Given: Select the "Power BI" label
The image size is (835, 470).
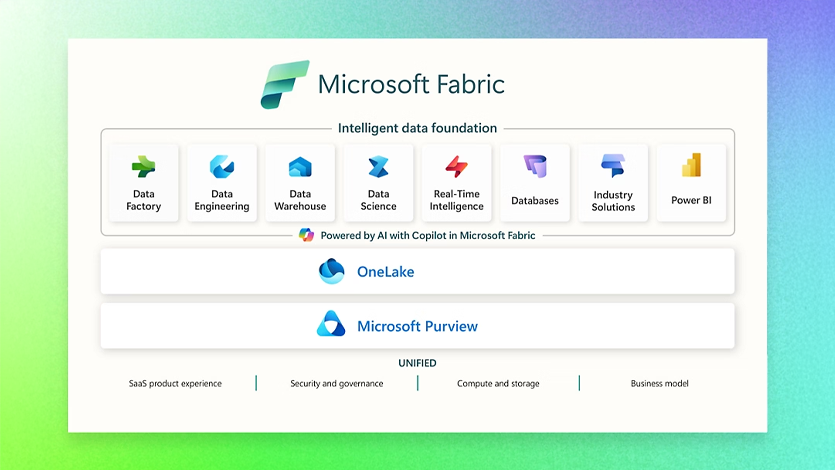Looking at the screenshot, I should [691, 200].
